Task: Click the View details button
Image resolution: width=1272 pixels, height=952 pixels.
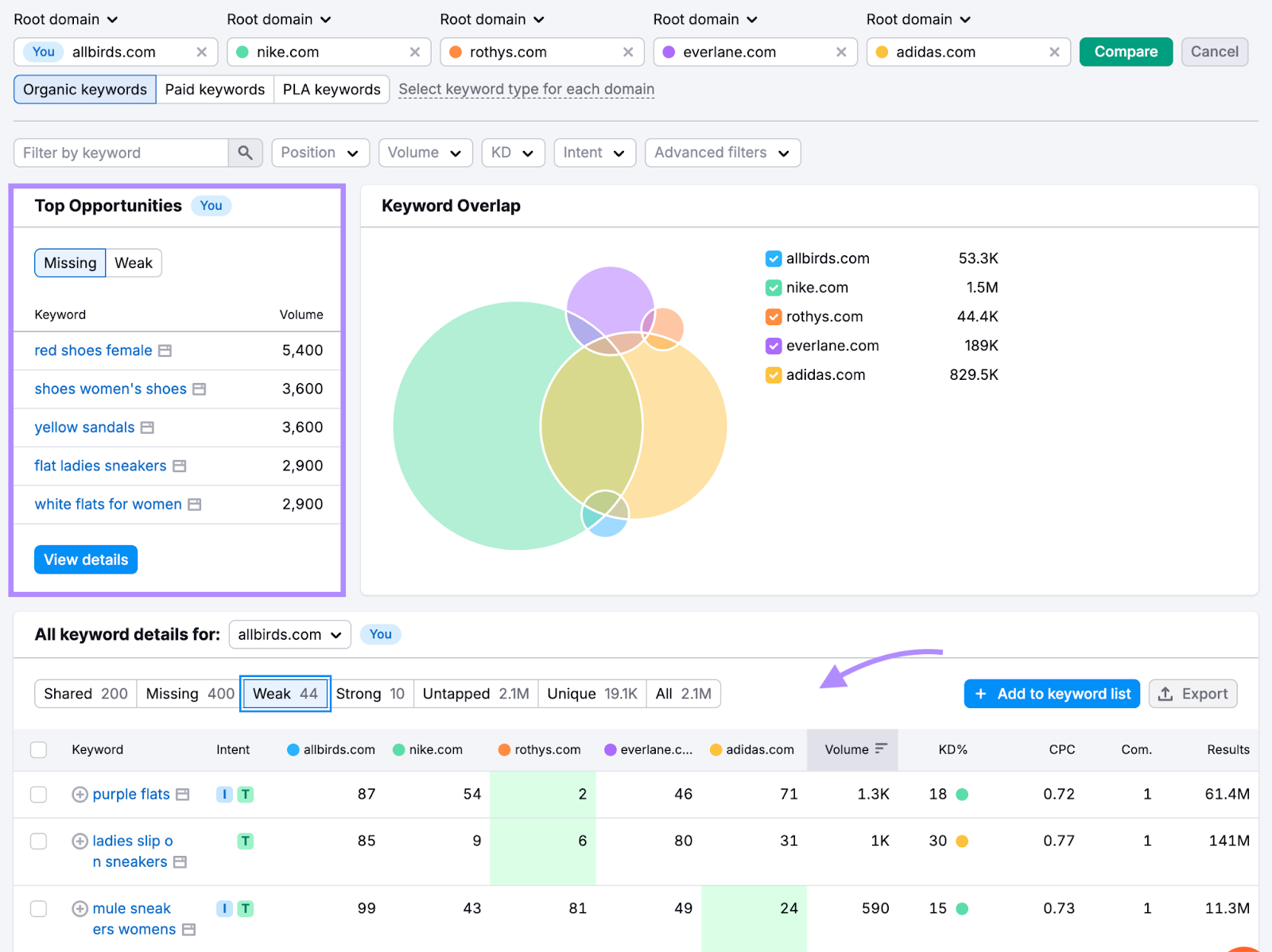Action: point(85,559)
